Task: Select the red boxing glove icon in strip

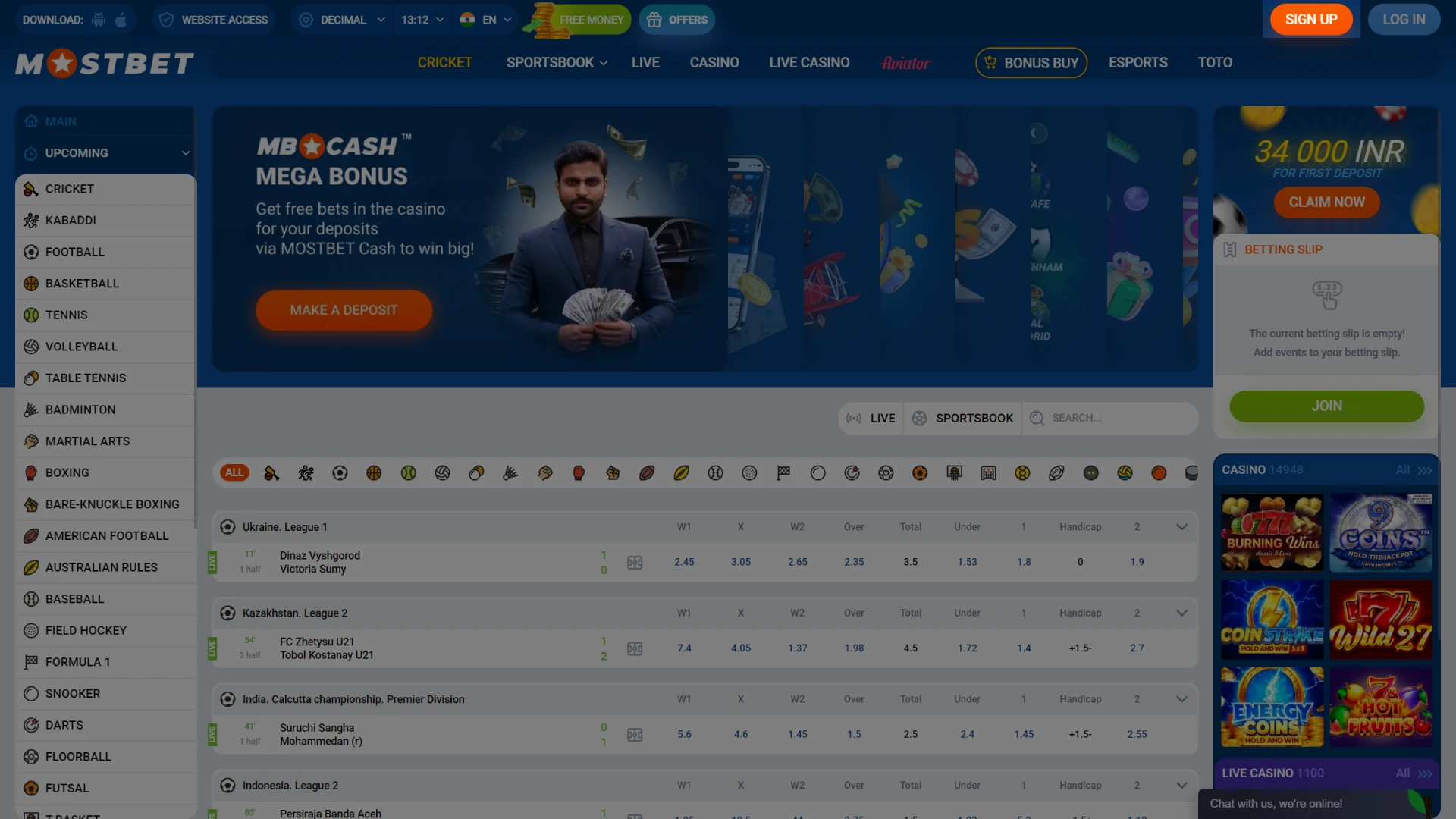Action: (579, 473)
